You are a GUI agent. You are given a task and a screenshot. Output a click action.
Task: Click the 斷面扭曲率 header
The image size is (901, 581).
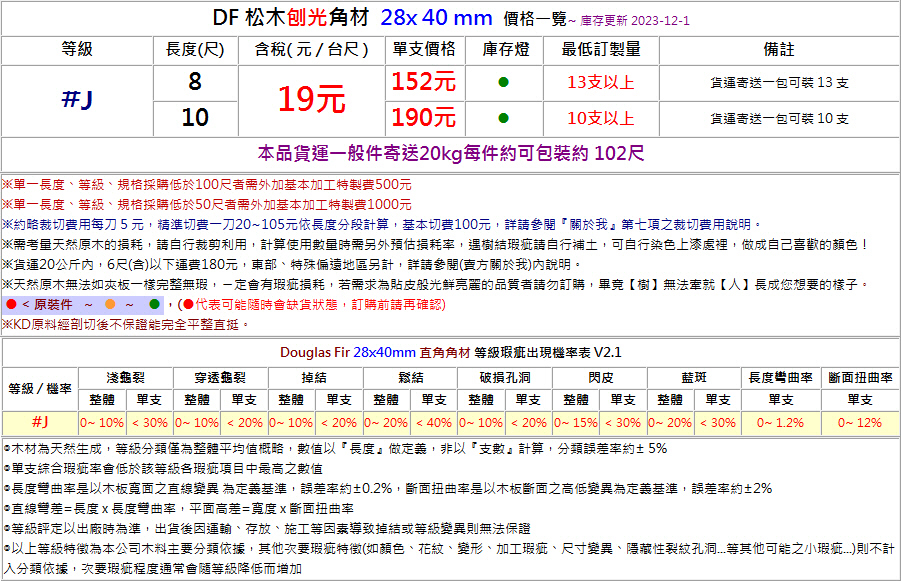[860, 378]
